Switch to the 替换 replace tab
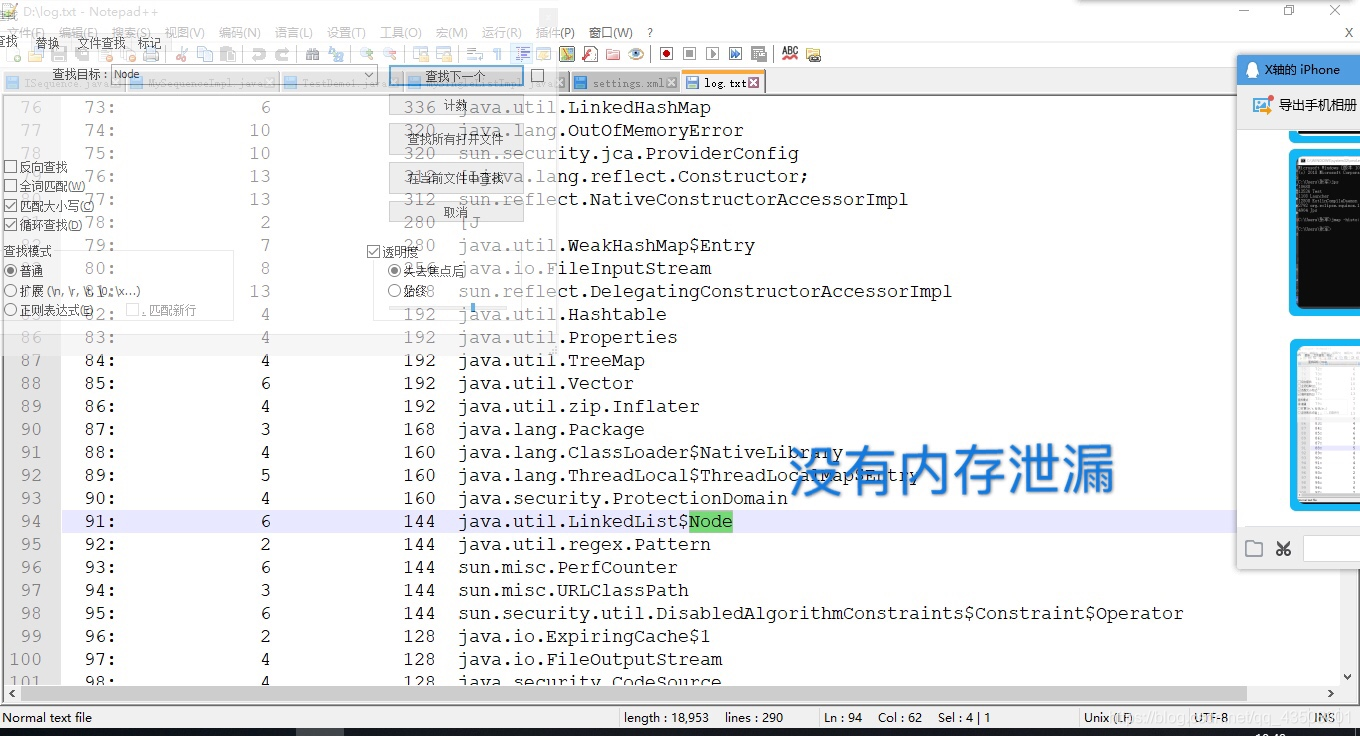The height and width of the screenshot is (736, 1360). click(x=47, y=43)
